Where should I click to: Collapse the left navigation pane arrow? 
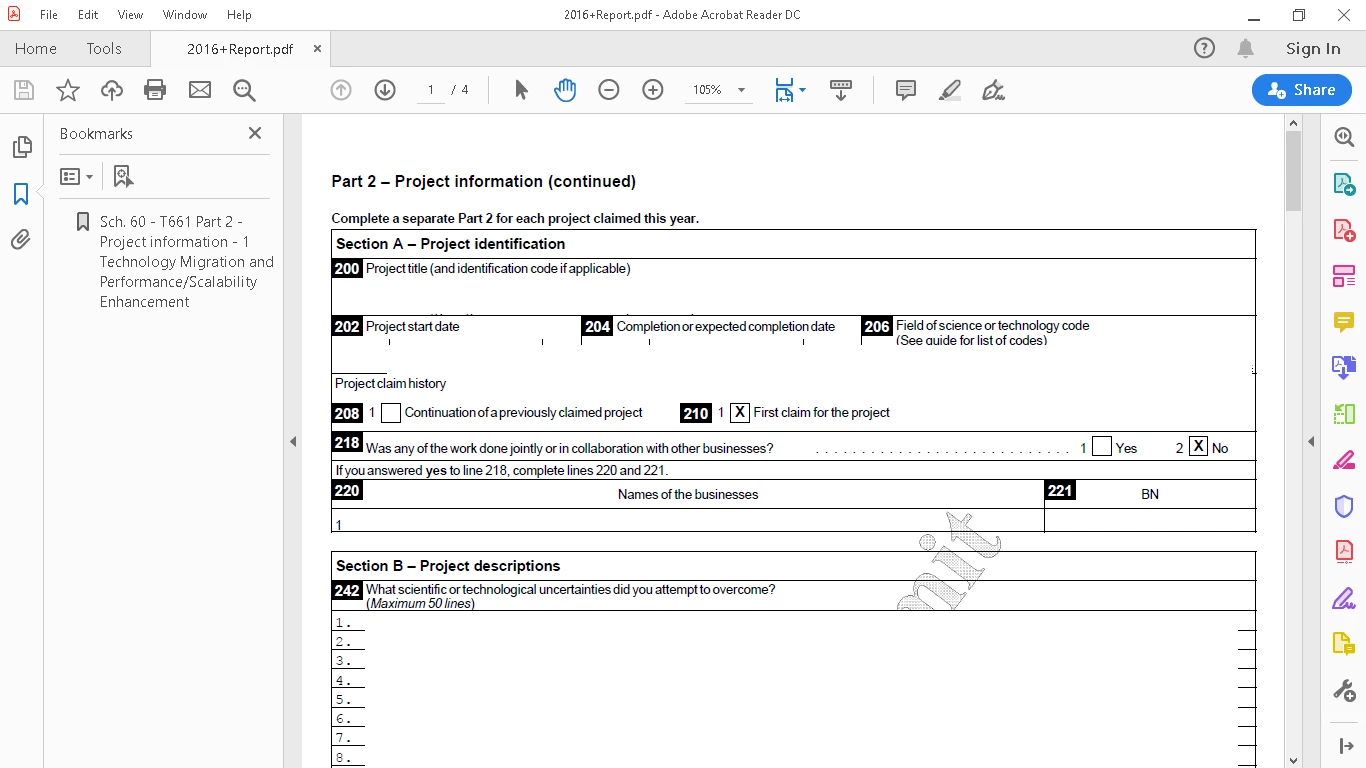[293, 441]
